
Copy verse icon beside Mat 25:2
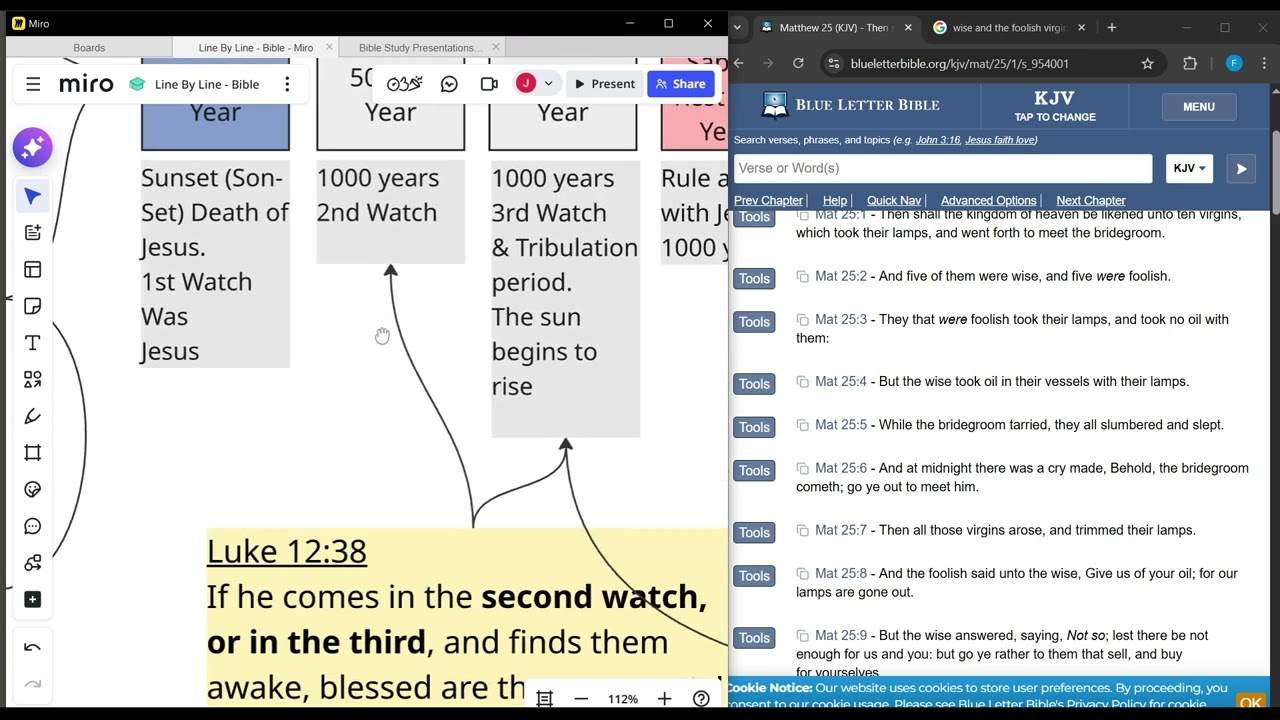[802, 276]
